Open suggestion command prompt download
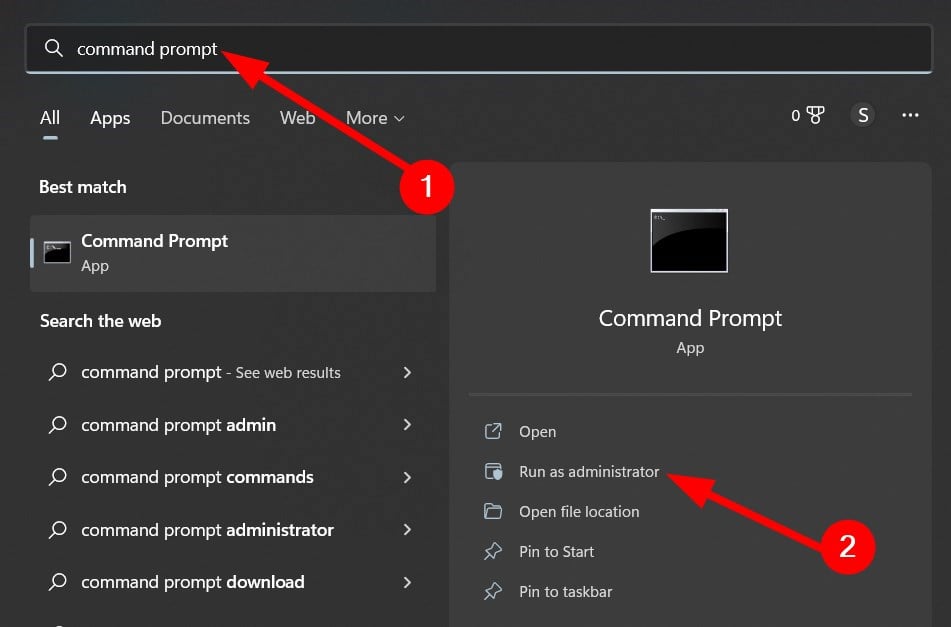 coord(233,582)
